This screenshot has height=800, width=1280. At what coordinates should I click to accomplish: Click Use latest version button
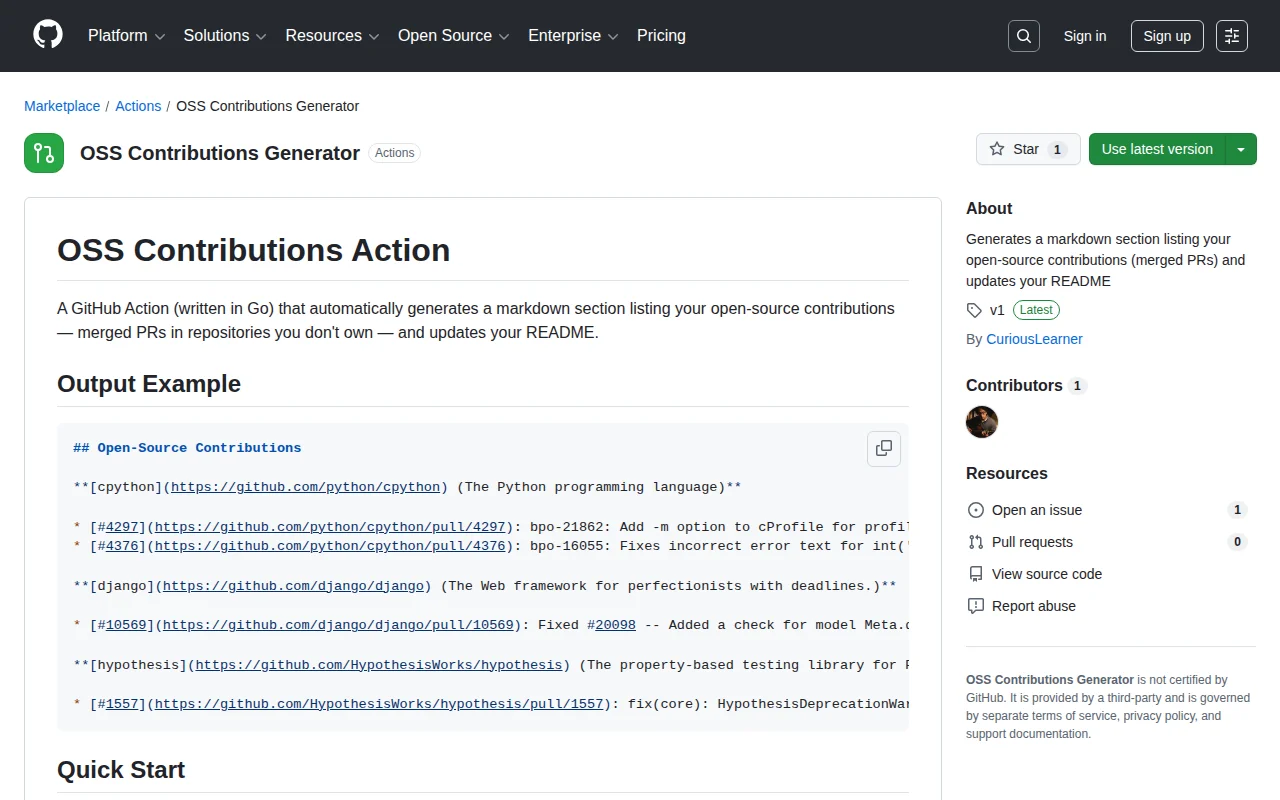pyautogui.click(x=1157, y=149)
